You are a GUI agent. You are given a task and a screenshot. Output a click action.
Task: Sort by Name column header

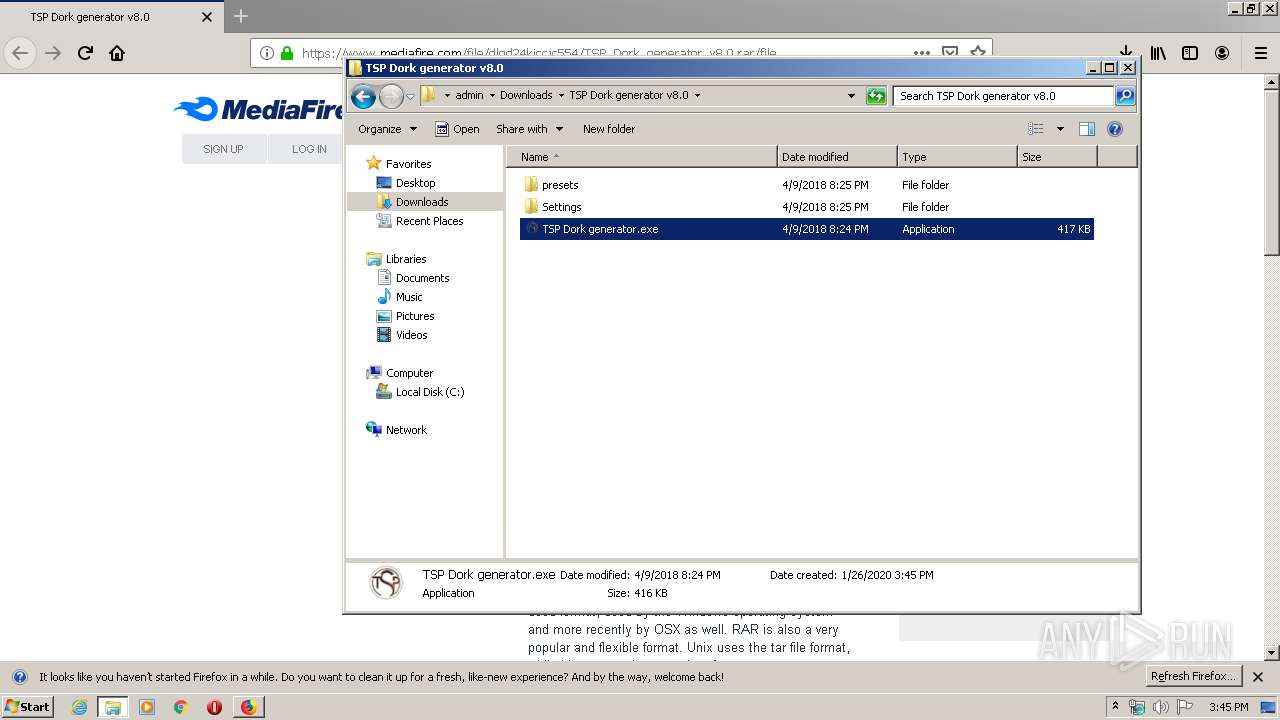point(641,157)
